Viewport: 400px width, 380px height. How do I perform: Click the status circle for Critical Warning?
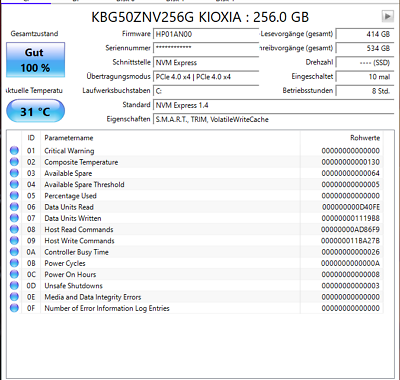click(14, 151)
